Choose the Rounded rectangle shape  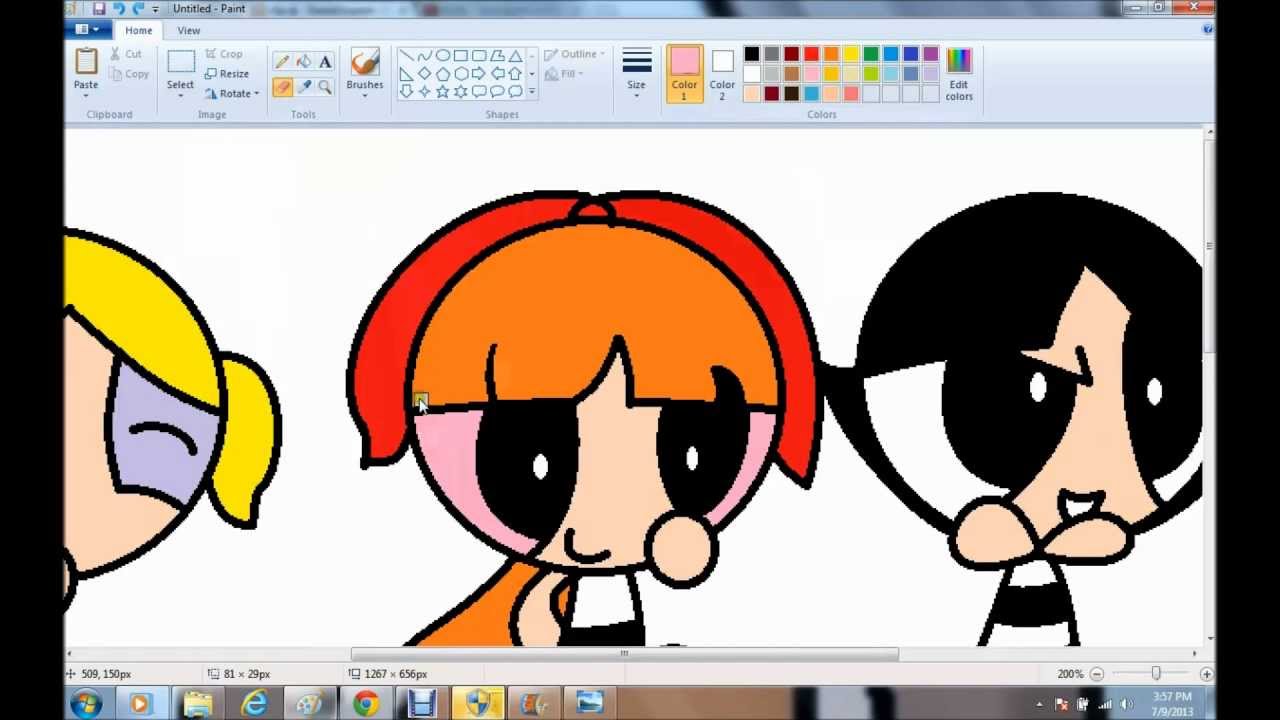point(478,56)
